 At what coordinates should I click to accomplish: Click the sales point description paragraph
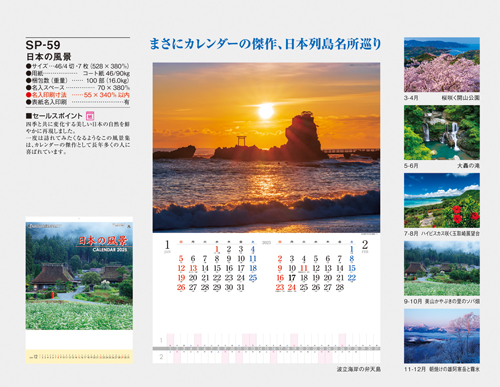tap(78, 138)
